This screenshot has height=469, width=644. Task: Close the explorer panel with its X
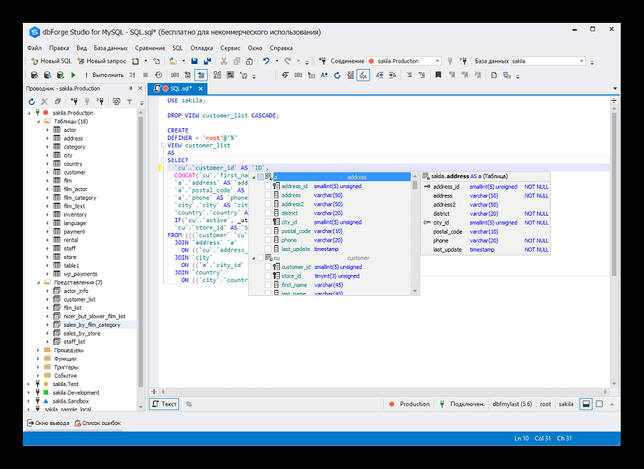click(x=140, y=88)
